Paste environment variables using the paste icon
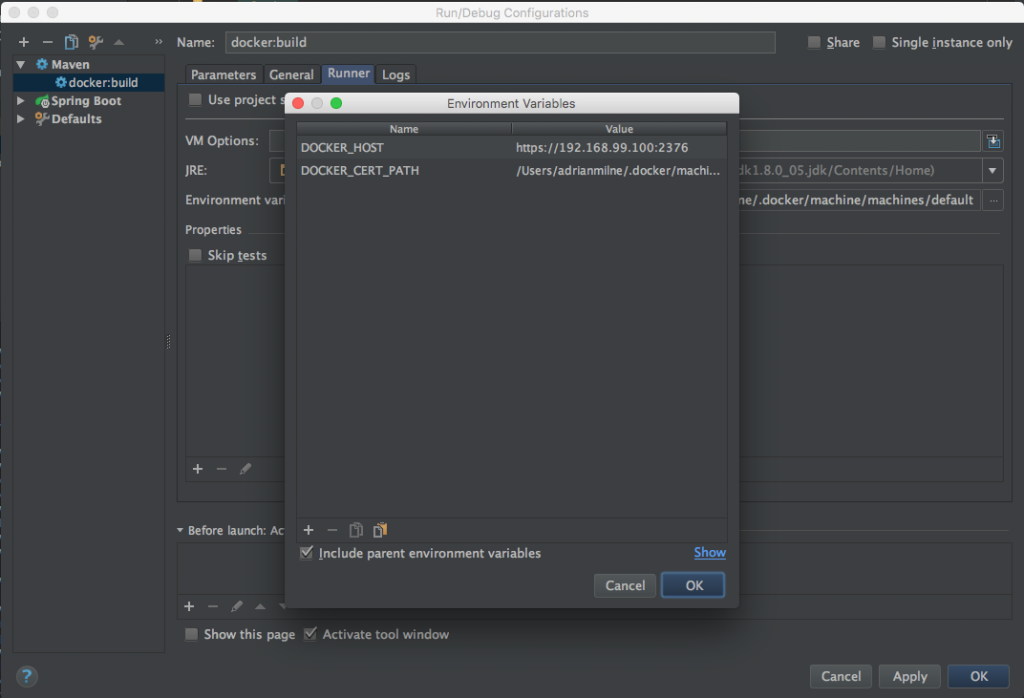1024x698 pixels. (x=379, y=530)
